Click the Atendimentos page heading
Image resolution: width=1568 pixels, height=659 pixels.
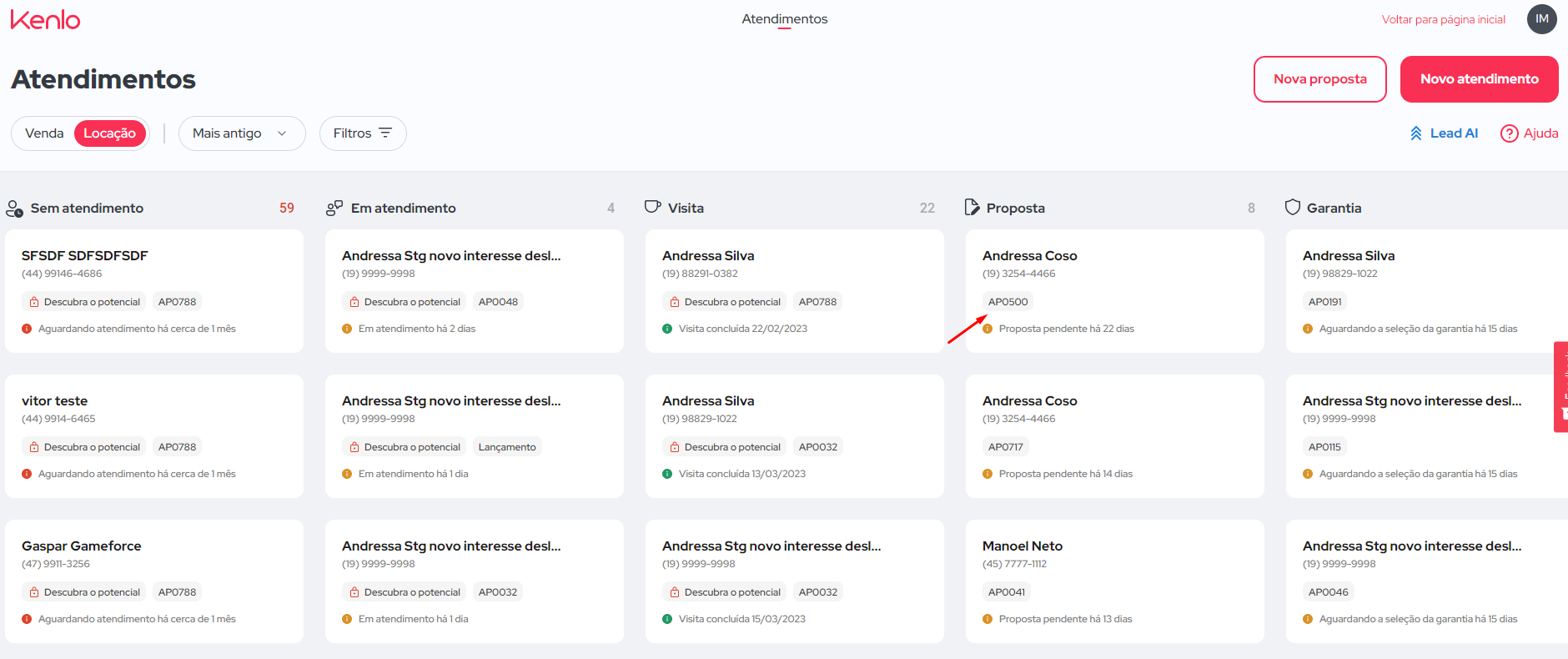(103, 79)
